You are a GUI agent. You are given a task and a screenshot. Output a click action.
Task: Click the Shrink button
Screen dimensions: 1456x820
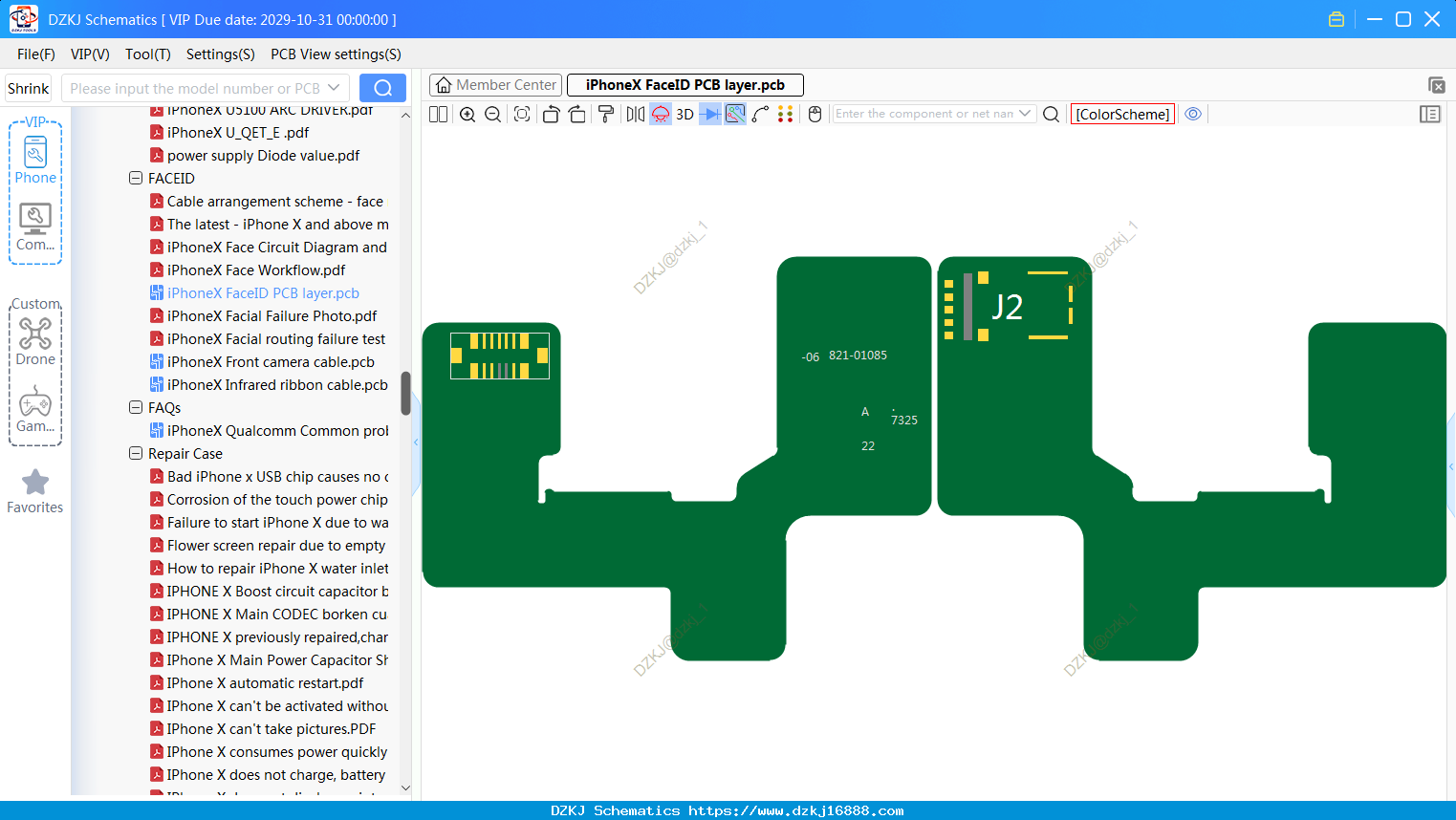(x=29, y=88)
